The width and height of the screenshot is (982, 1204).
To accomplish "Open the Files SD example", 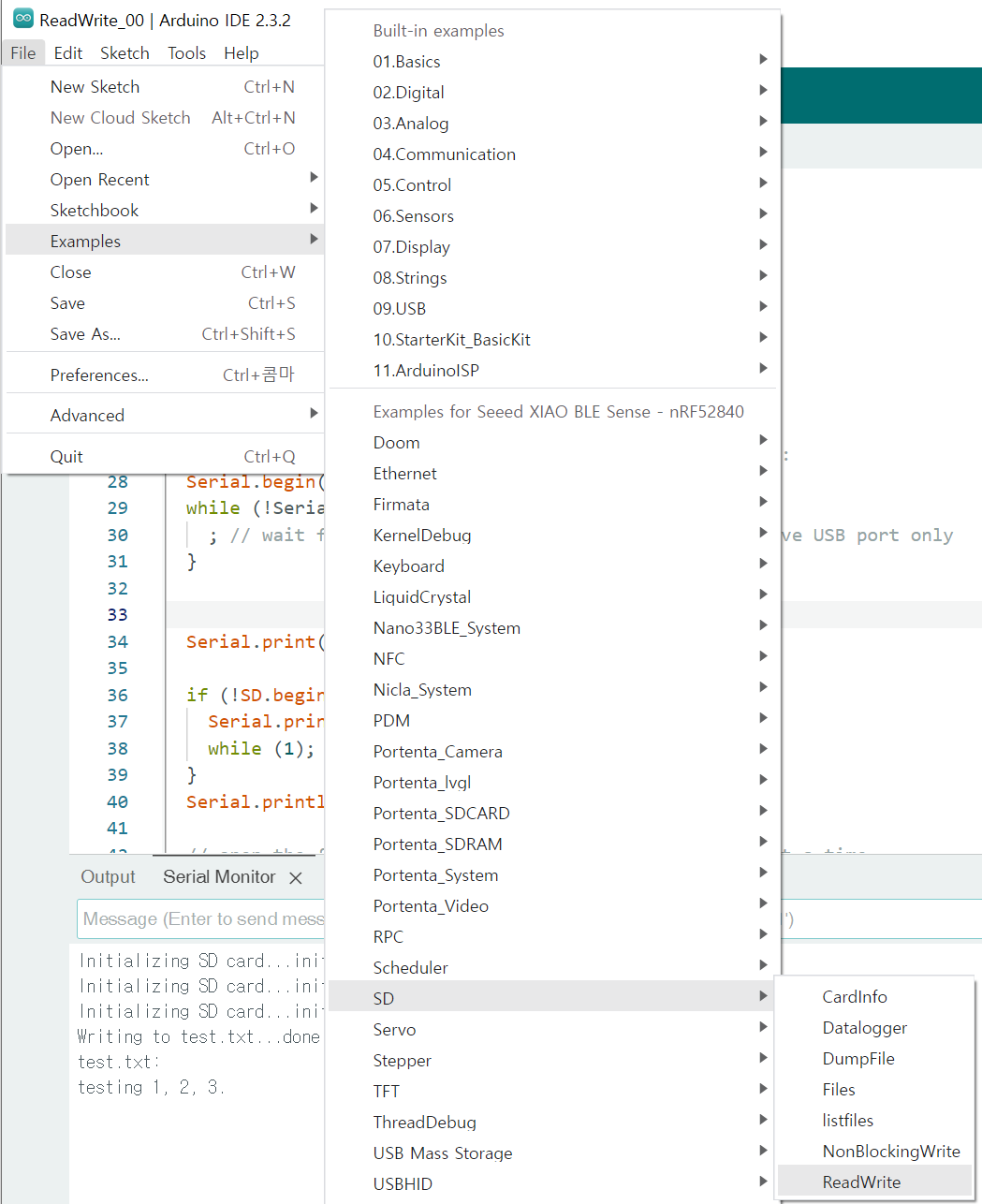I will pyautogui.click(x=874, y=1090).
